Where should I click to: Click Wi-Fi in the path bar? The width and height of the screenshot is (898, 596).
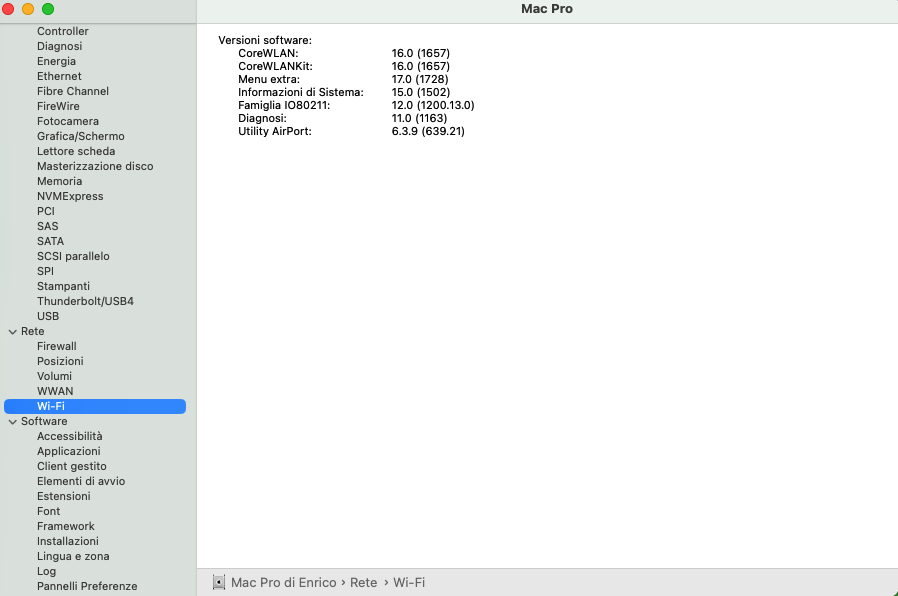tap(409, 582)
